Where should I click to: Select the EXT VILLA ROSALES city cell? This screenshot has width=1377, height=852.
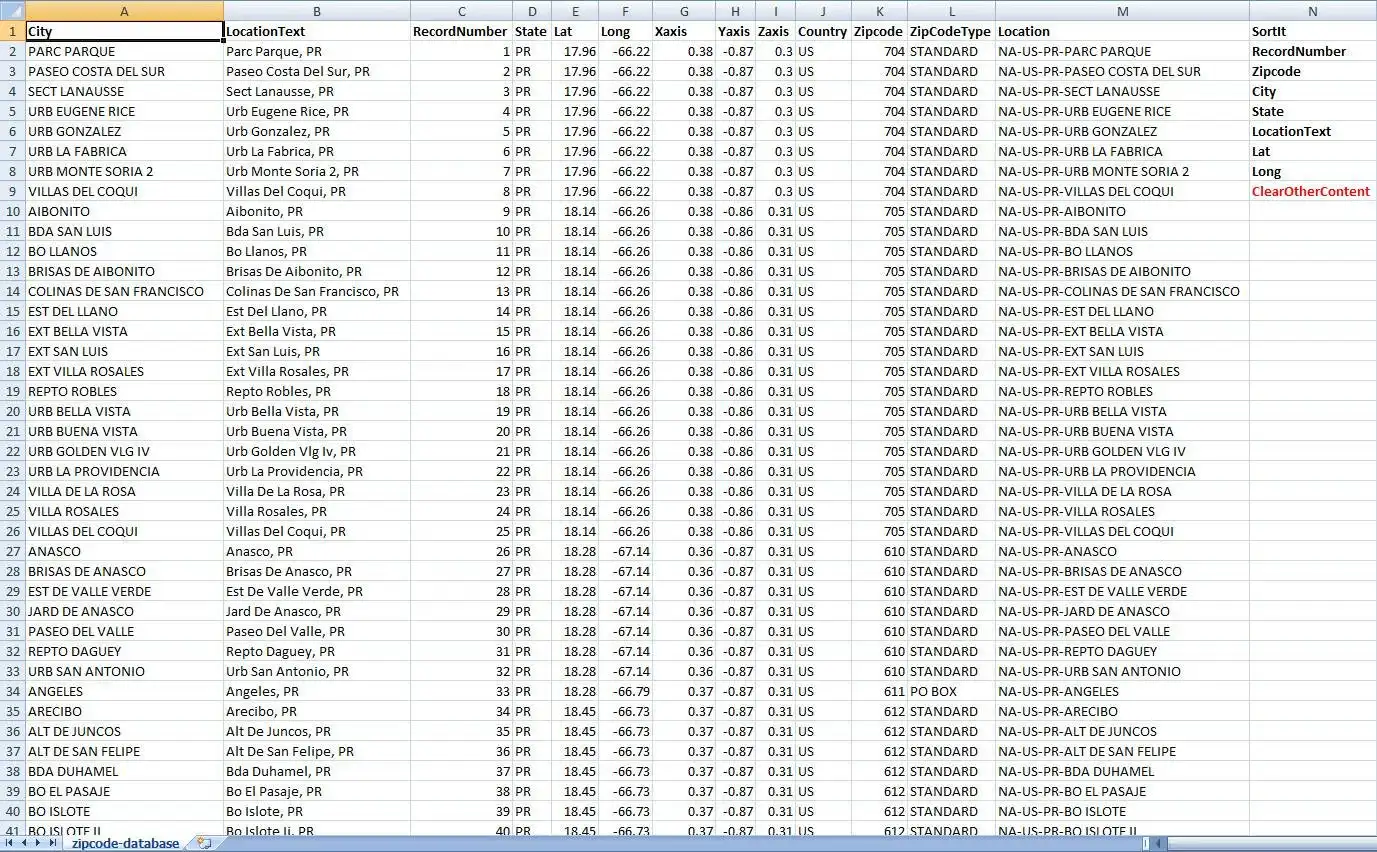[x=124, y=372]
